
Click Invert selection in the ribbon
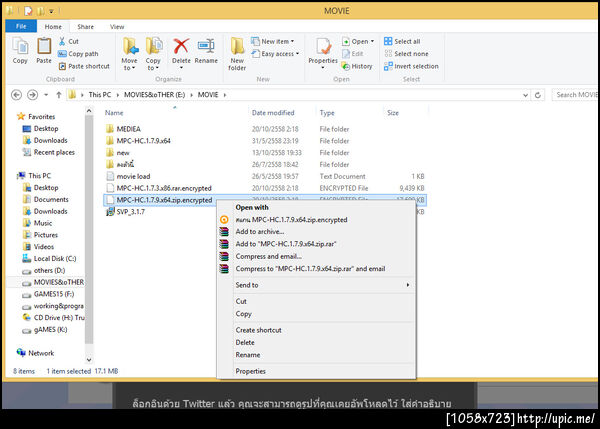pos(411,66)
